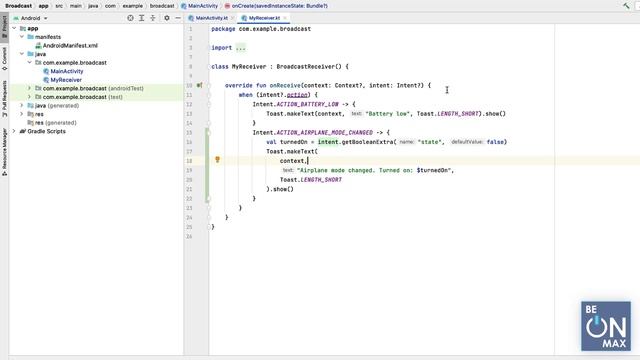This screenshot has width=640, height=360.
Task: Click the override gutter icon on line 10
Action: click(199, 85)
